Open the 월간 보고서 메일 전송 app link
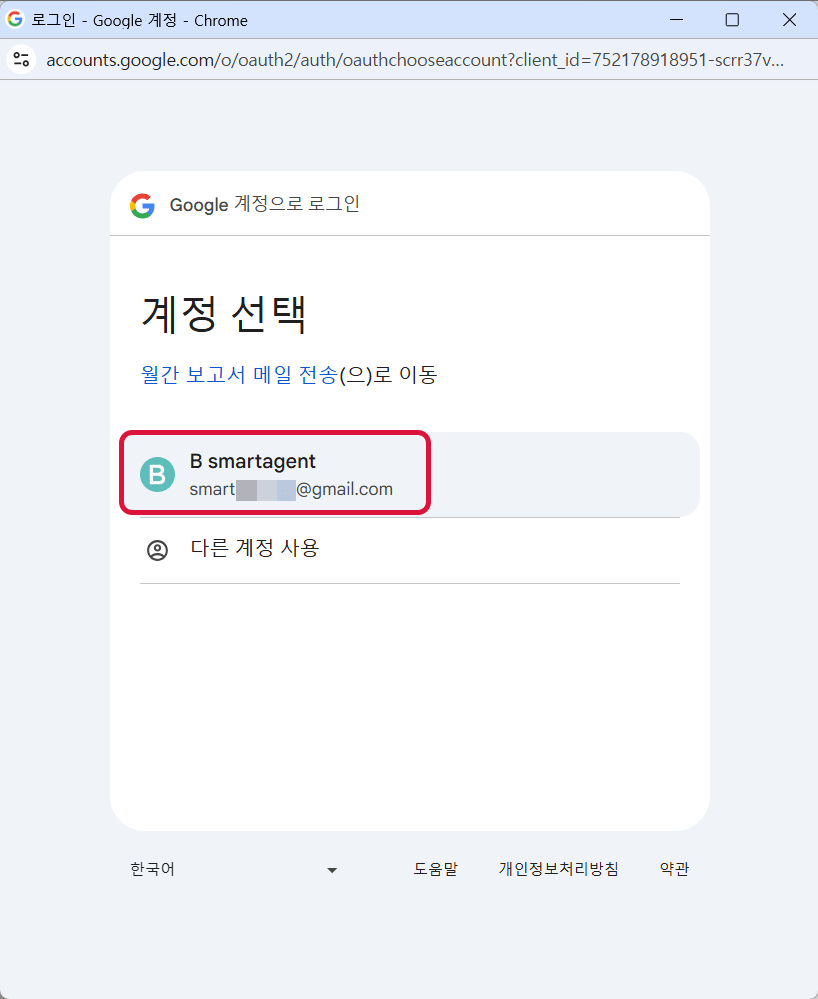The image size is (818, 999). click(239, 375)
